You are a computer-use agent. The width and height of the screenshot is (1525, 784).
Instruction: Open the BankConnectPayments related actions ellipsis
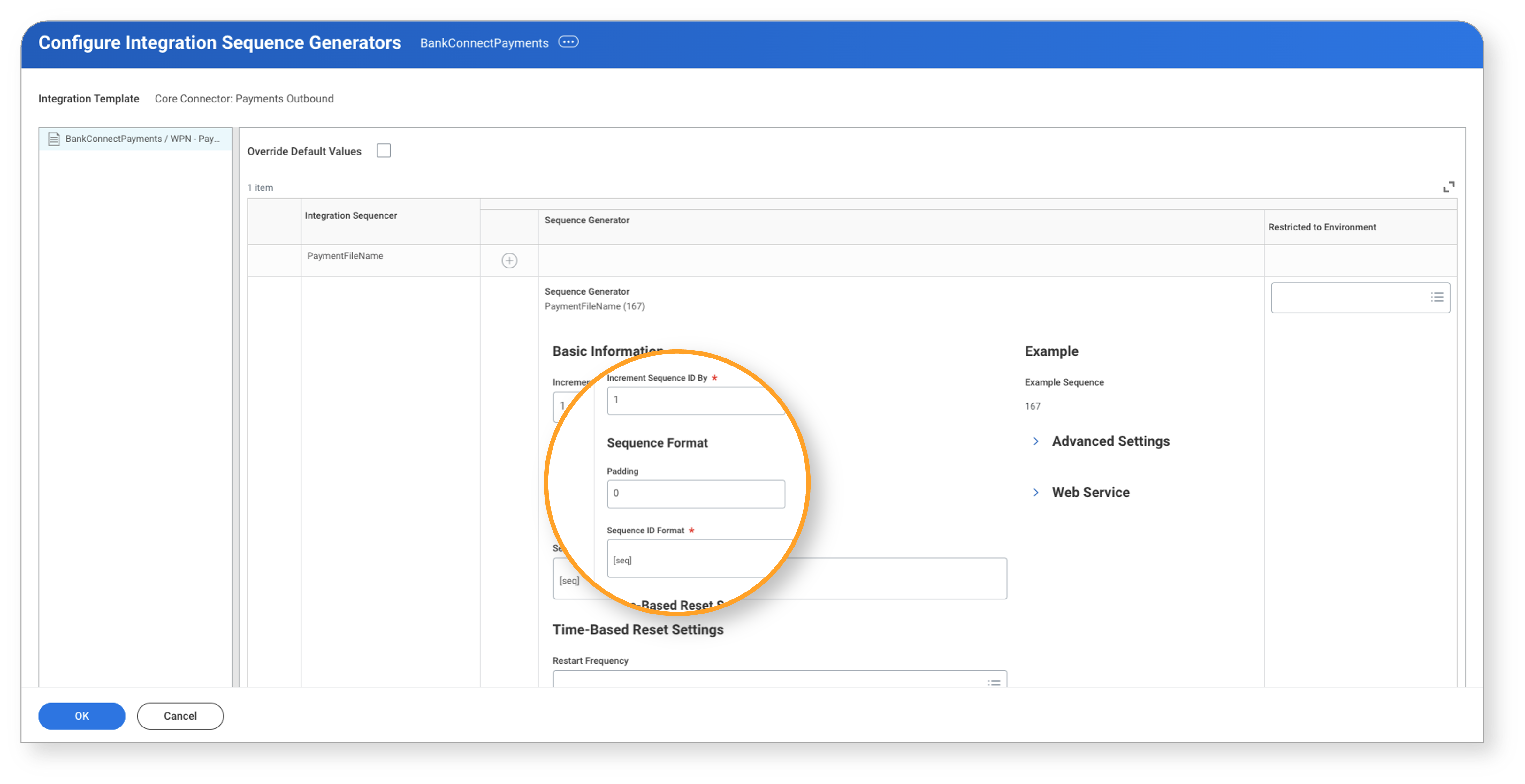click(x=568, y=42)
